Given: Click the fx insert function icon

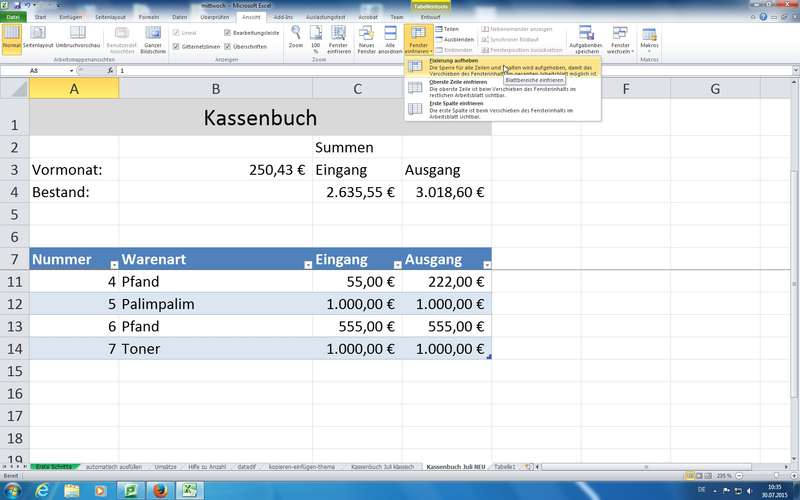Looking at the screenshot, I should point(110,70).
